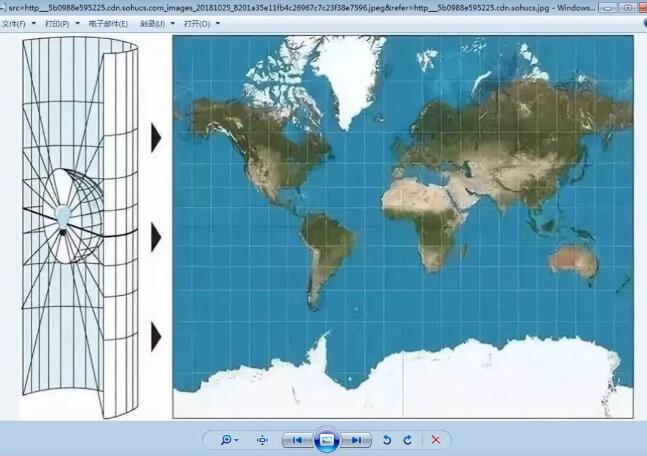Click the window title bar file name
The image size is (647, 456).
[301, 7]
